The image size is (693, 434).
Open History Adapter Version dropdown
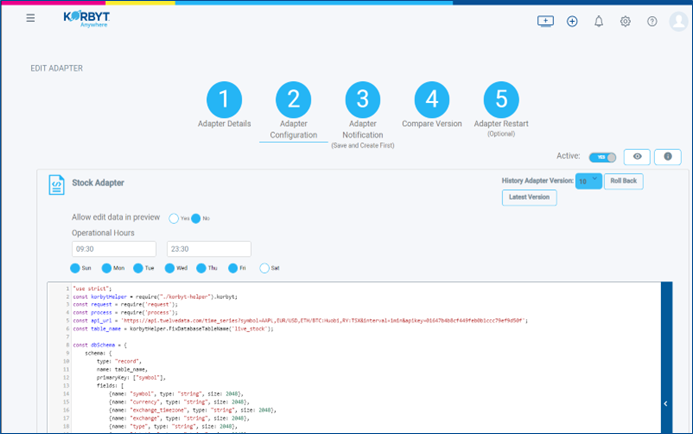[x=589, y=181]
